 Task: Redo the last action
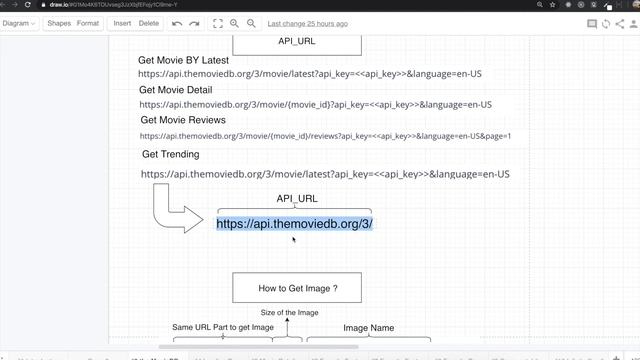[x=194, y=24]
